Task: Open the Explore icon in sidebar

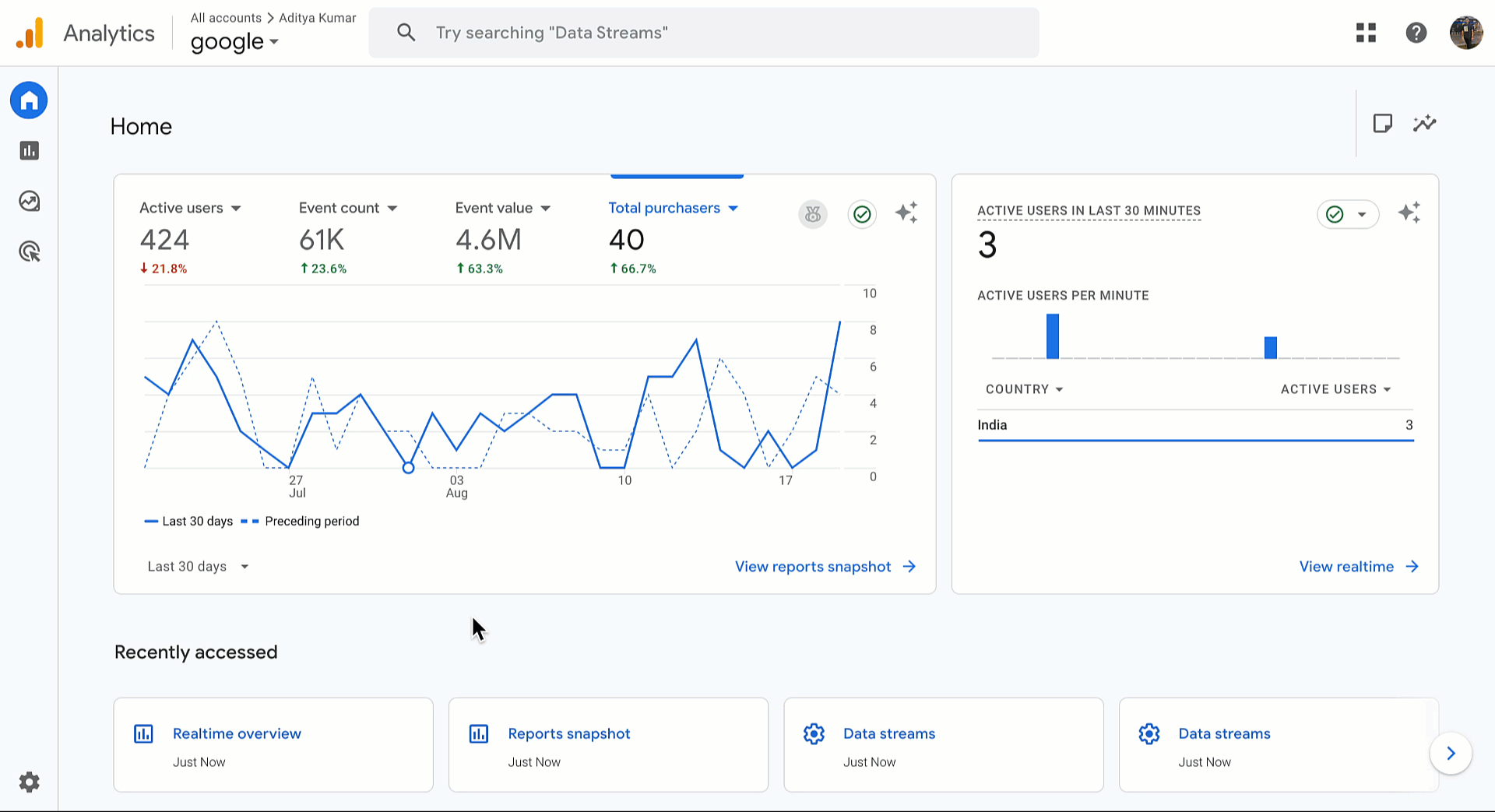Action: click(30, 202)
